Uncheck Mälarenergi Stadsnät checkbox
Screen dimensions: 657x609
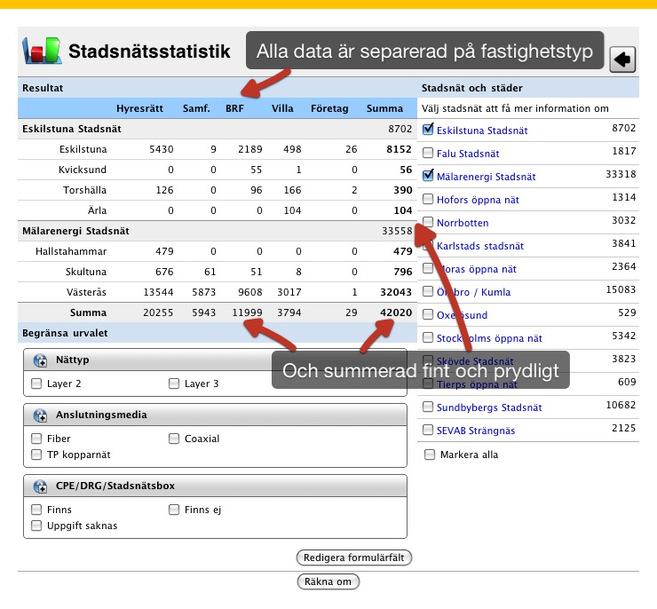[428, 176]
